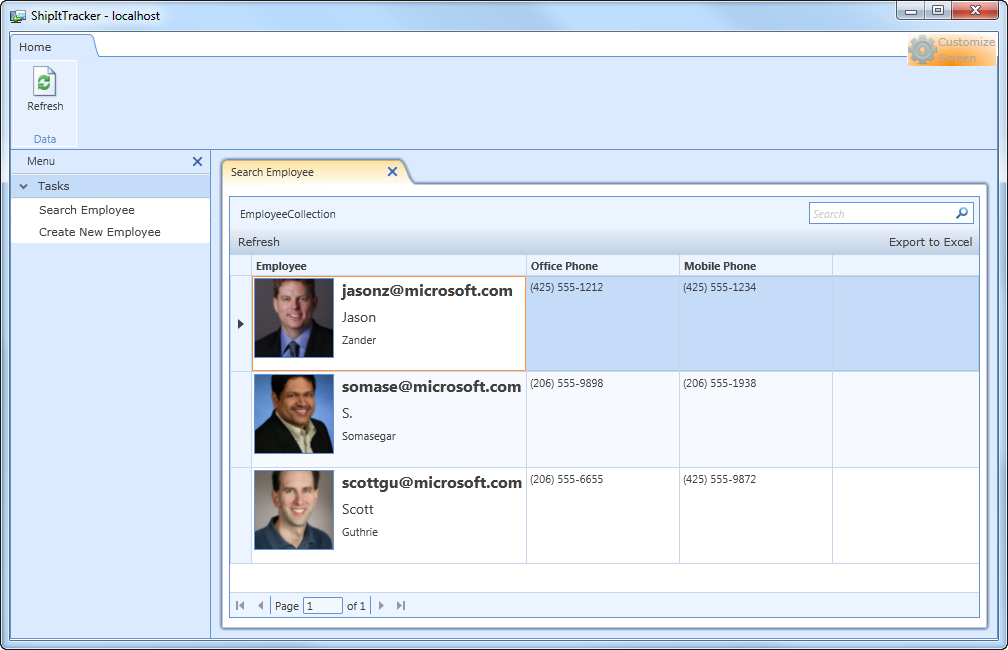Click the magnifier icon in the Search box
This screenshot has width=1008, height=650.
click(961, 213)
